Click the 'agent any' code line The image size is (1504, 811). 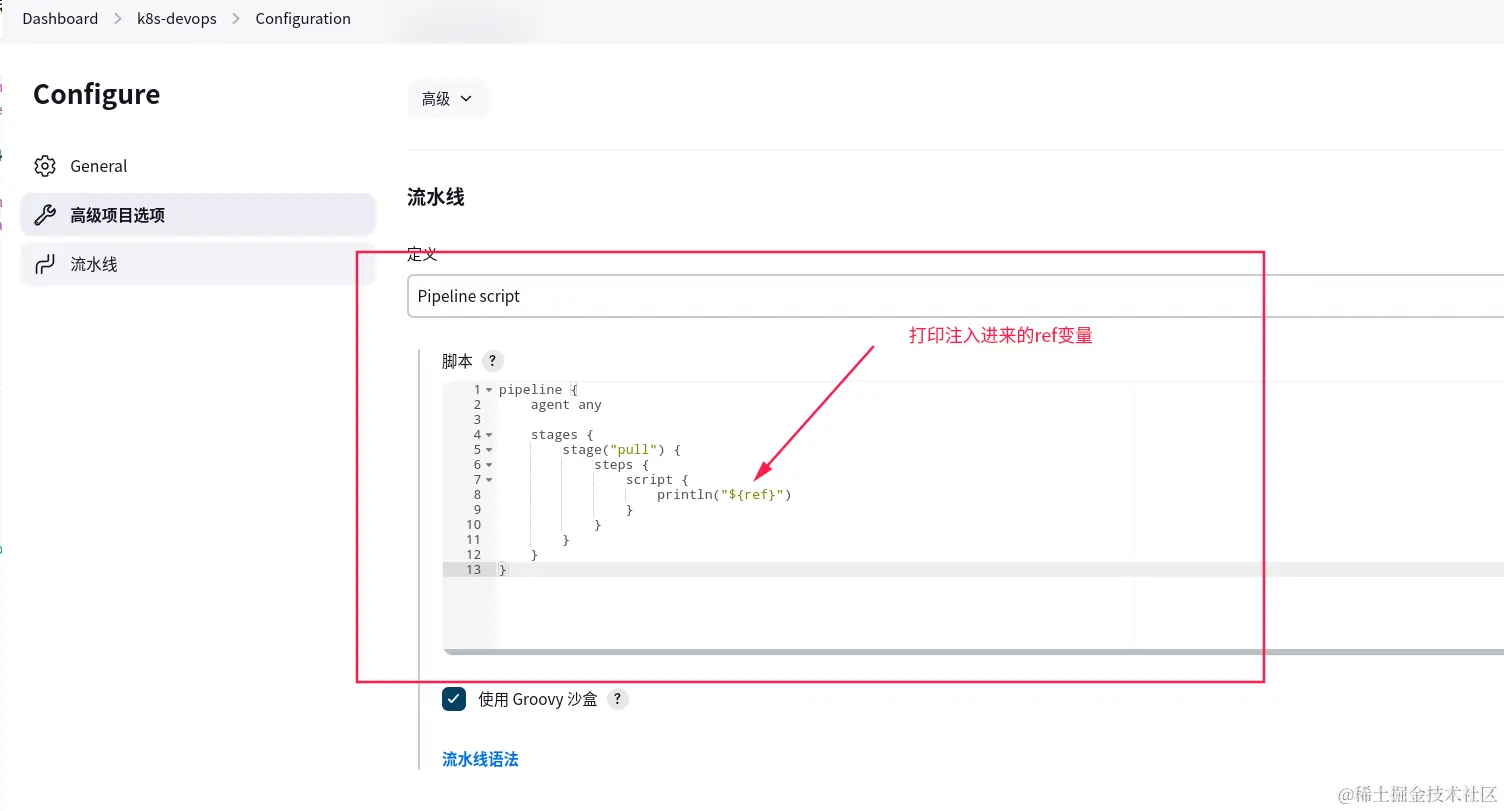pyautogui.click(x=566, y=405)
